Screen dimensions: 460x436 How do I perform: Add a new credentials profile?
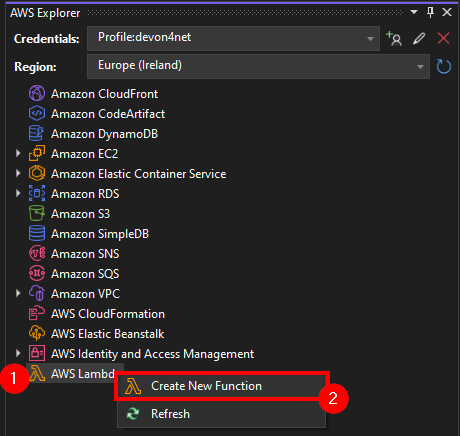[394, 38]
